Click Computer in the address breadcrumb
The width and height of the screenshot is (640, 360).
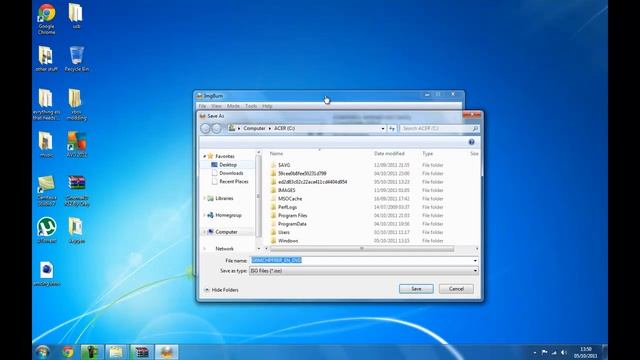tap(254, 128)
